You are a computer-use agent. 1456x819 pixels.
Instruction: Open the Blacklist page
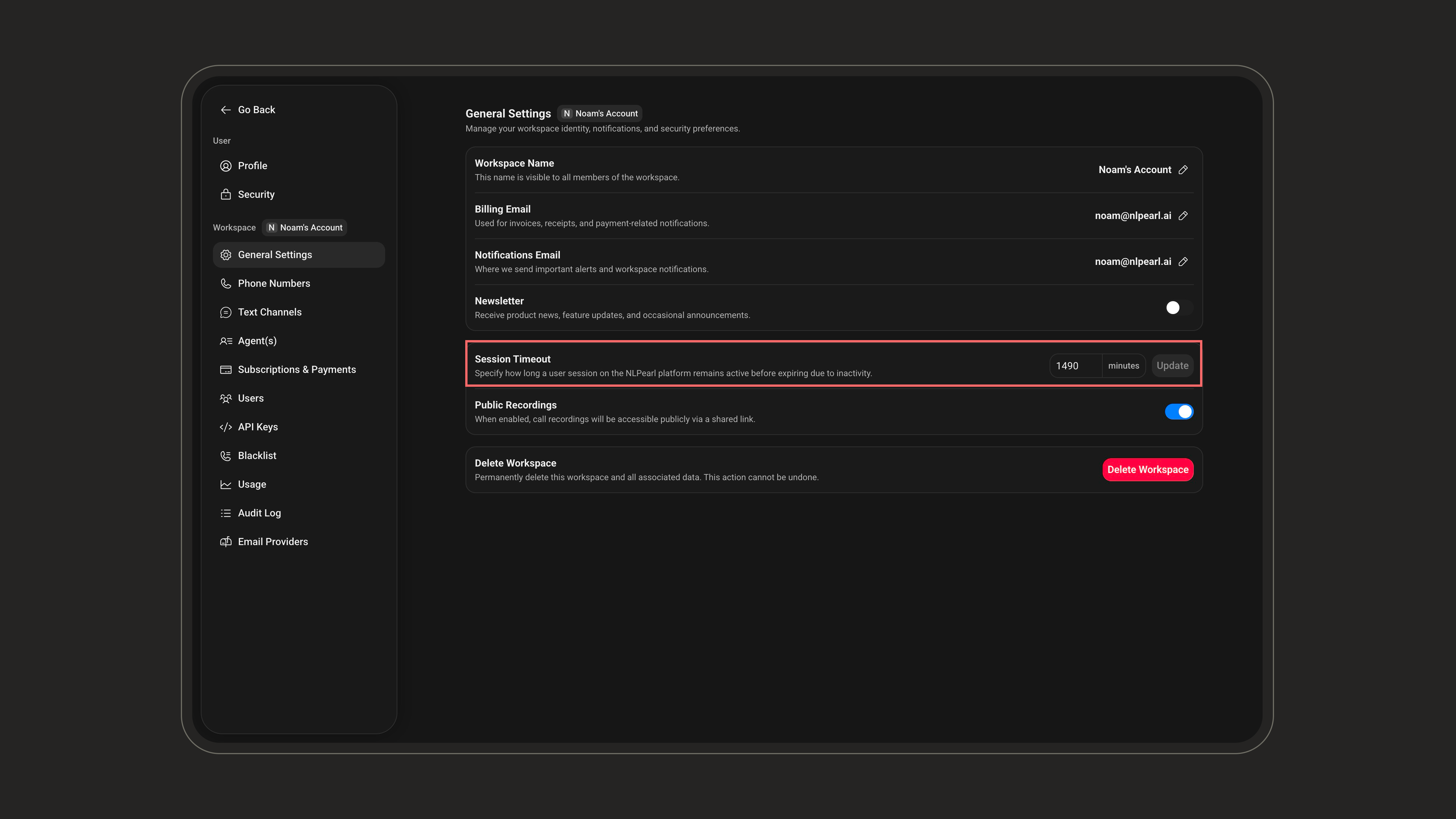click(x=298, y=456)
